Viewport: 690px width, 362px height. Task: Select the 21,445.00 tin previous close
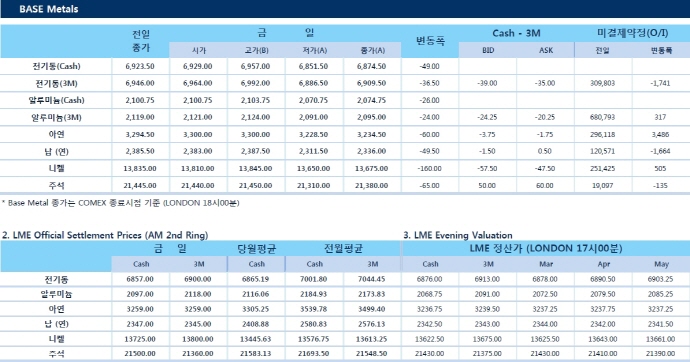coord(140,186)
